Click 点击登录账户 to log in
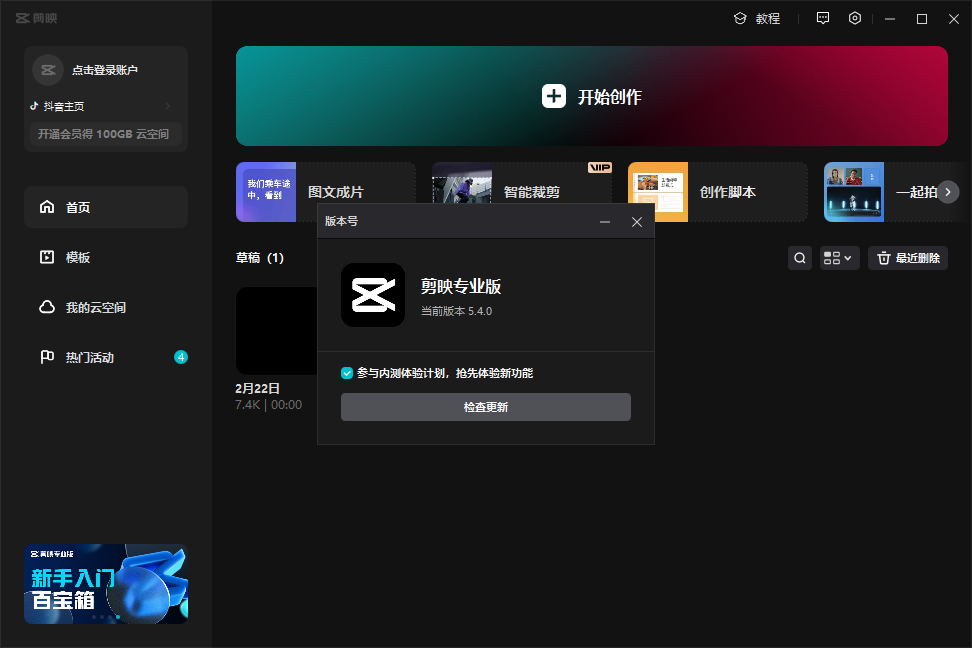 point(105,70)
